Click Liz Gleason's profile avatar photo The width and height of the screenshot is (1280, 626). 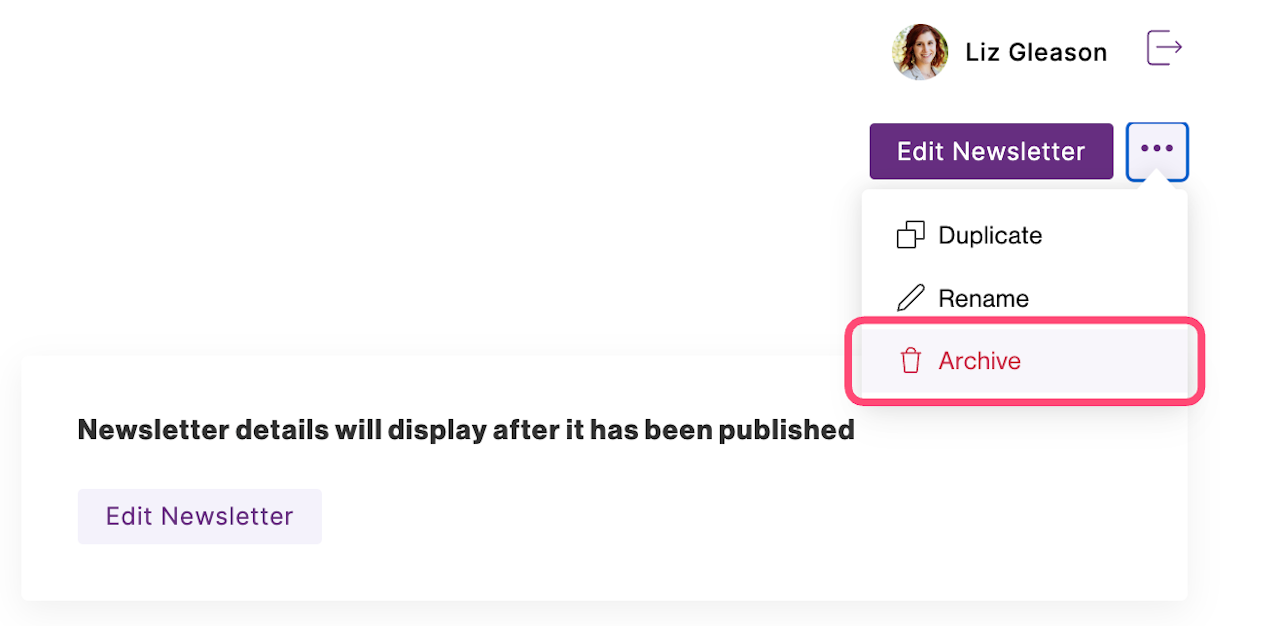(919, 52)
